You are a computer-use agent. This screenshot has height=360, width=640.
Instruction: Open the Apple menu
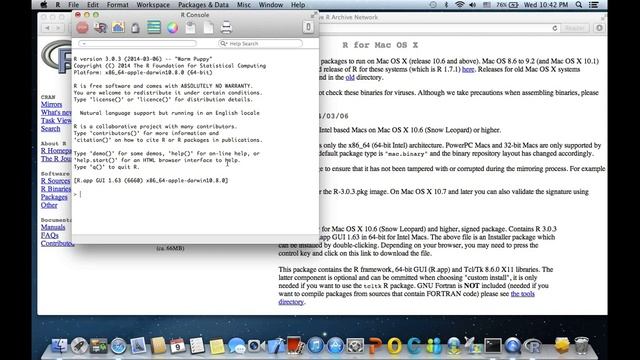coord(44,5)
